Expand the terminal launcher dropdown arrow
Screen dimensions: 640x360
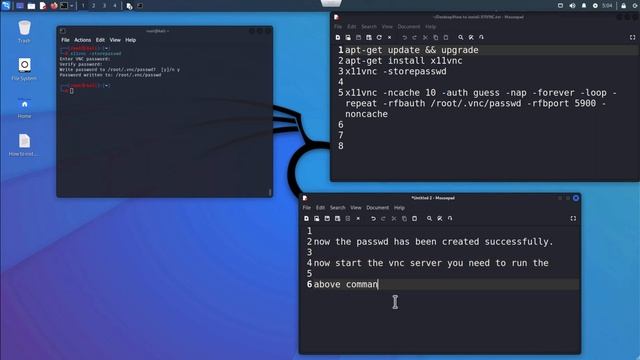coord(72,6)
